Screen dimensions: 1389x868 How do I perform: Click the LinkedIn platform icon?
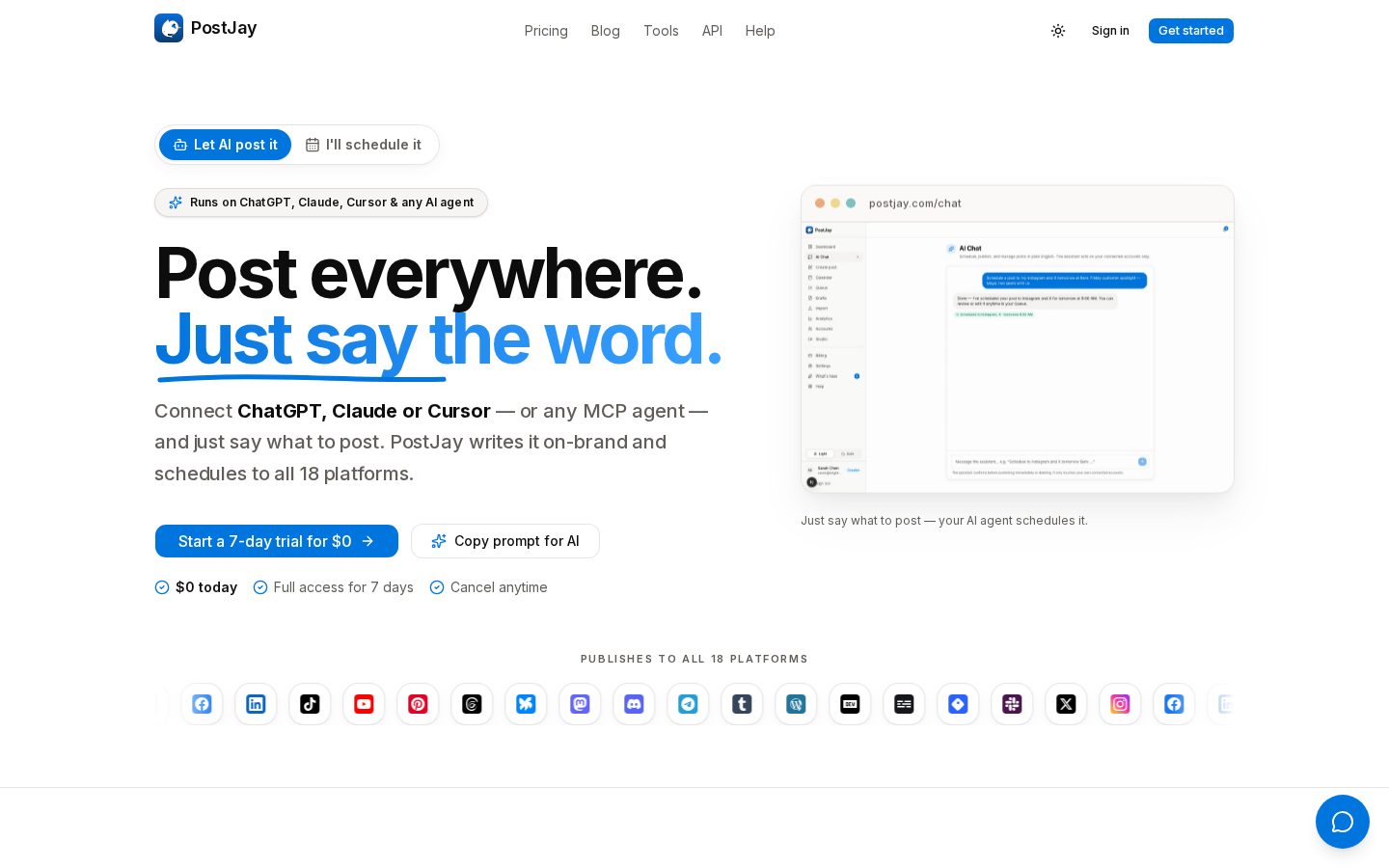(x=256, y=704)
